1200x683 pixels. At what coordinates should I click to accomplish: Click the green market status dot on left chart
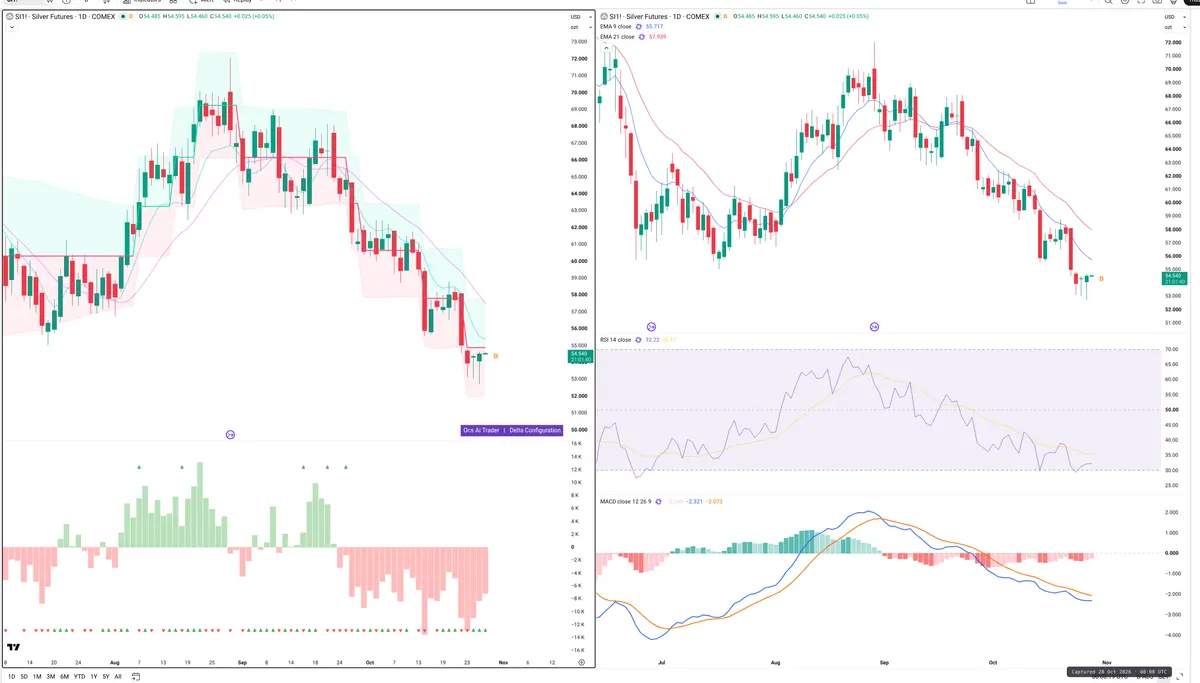pyautogui.click(x=121, y=17)
